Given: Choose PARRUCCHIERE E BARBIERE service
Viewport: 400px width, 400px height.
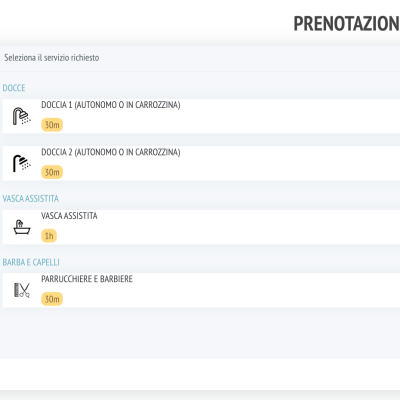Looking at the screenshot, I should [201, 290].
